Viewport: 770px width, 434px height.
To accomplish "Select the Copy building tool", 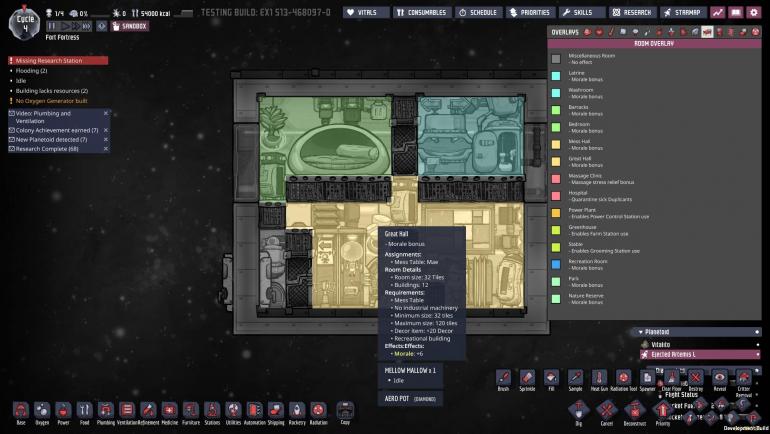I will tap(345, 412).
